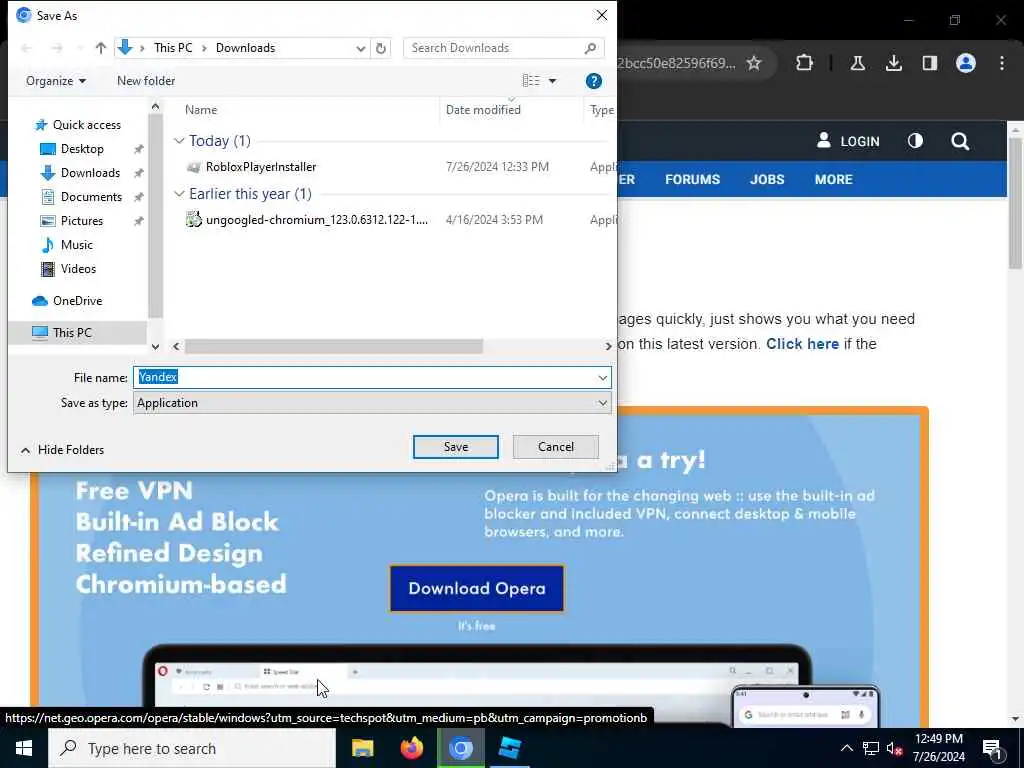This screenshot has height=768, width=1024.
Task: Show Chrome downloads tray icon
Action: [x=893, y=63]
